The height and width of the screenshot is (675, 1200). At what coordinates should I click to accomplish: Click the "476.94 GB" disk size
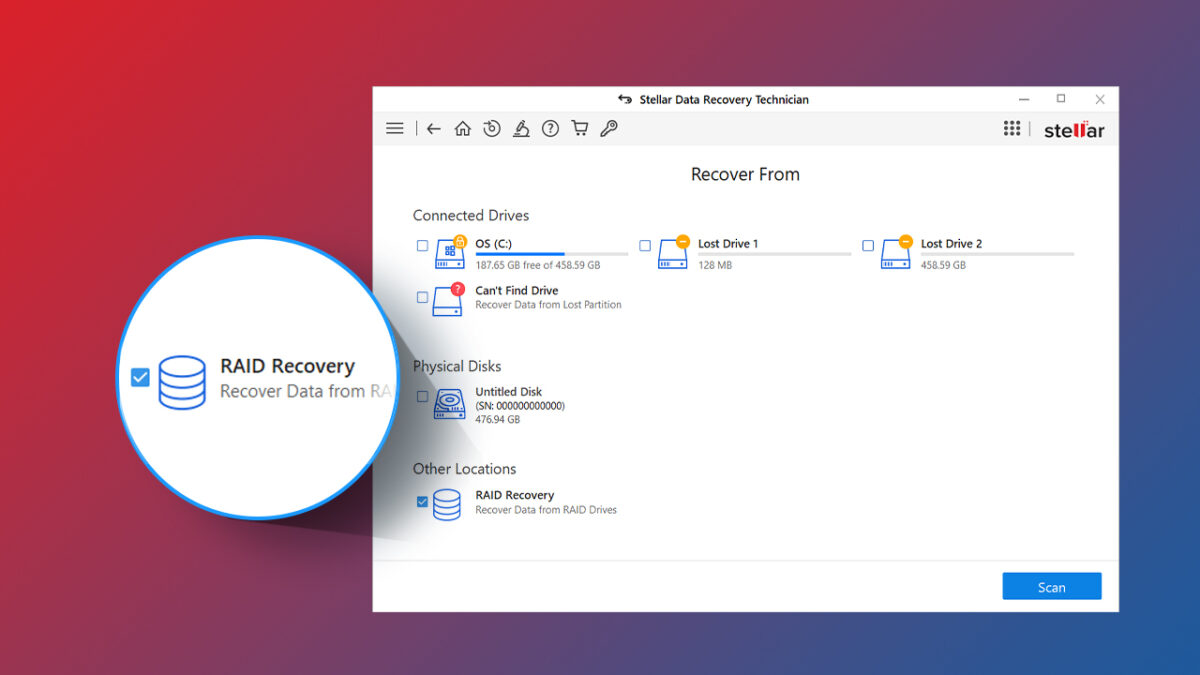point(498,420)
